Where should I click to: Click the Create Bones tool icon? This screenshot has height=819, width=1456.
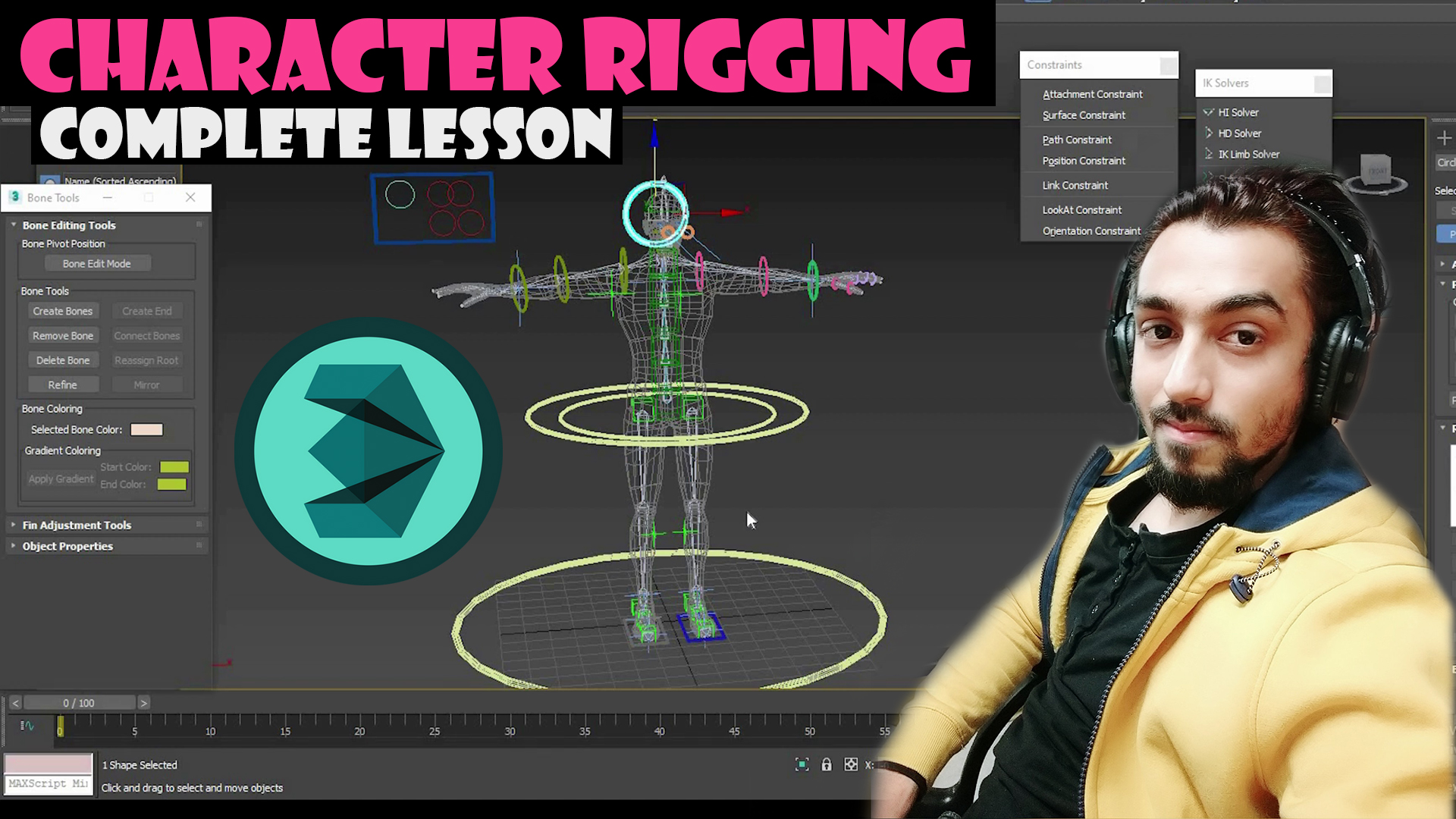tap(62, 311)
